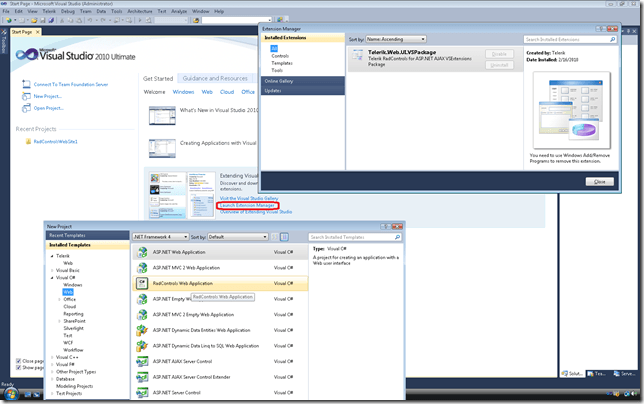This screenshot has width=644, height=404.
Task: Click the Connect To Team Foundation Server icon
Action: [x=26, y=84]
